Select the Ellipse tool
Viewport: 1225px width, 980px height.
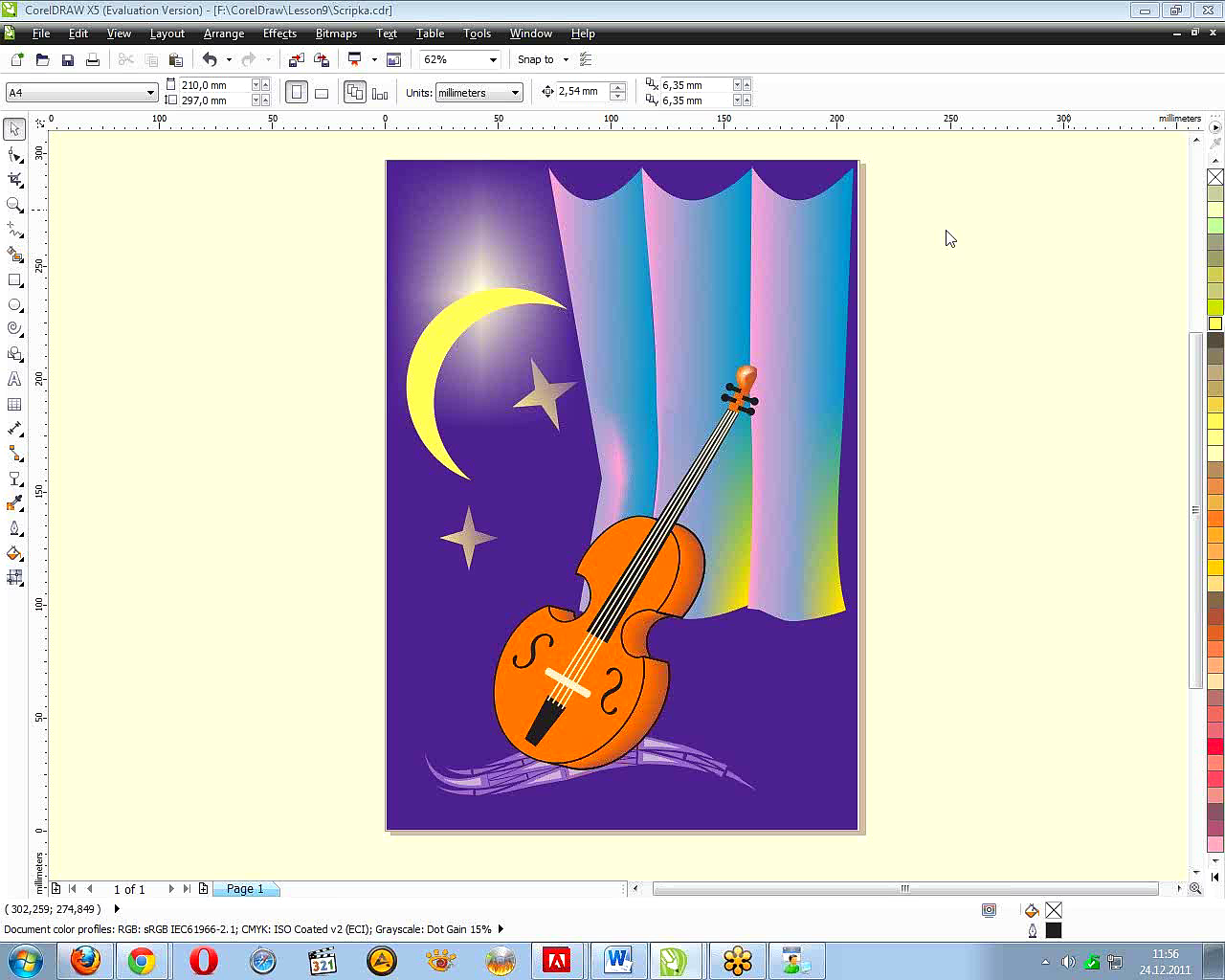tap(14, 305)
